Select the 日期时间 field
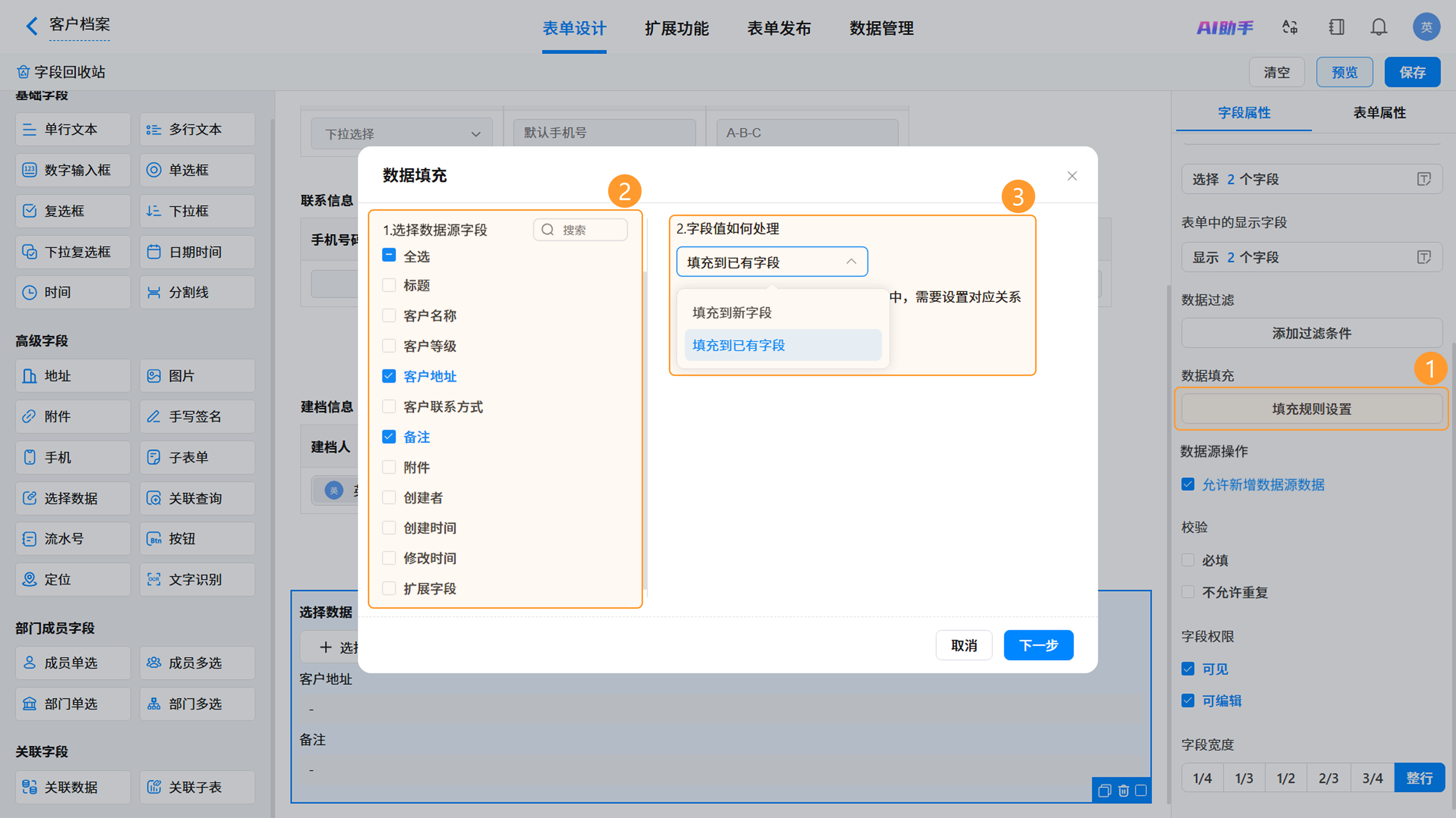 (197, 252)
